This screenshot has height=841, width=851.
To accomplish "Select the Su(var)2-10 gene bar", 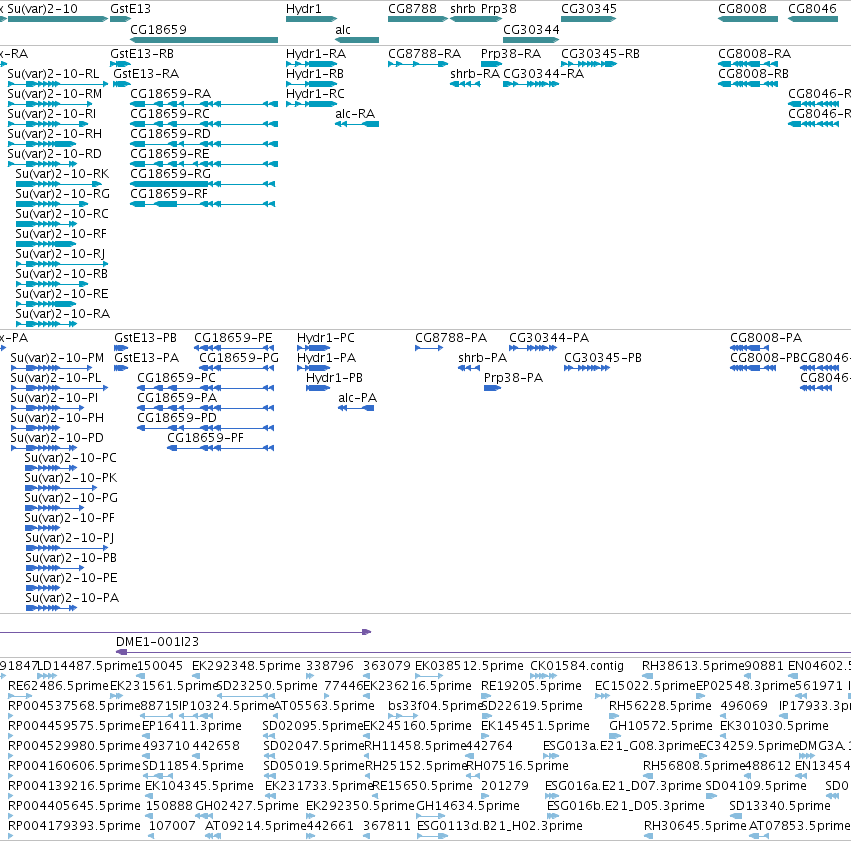I will pos(58,19).
